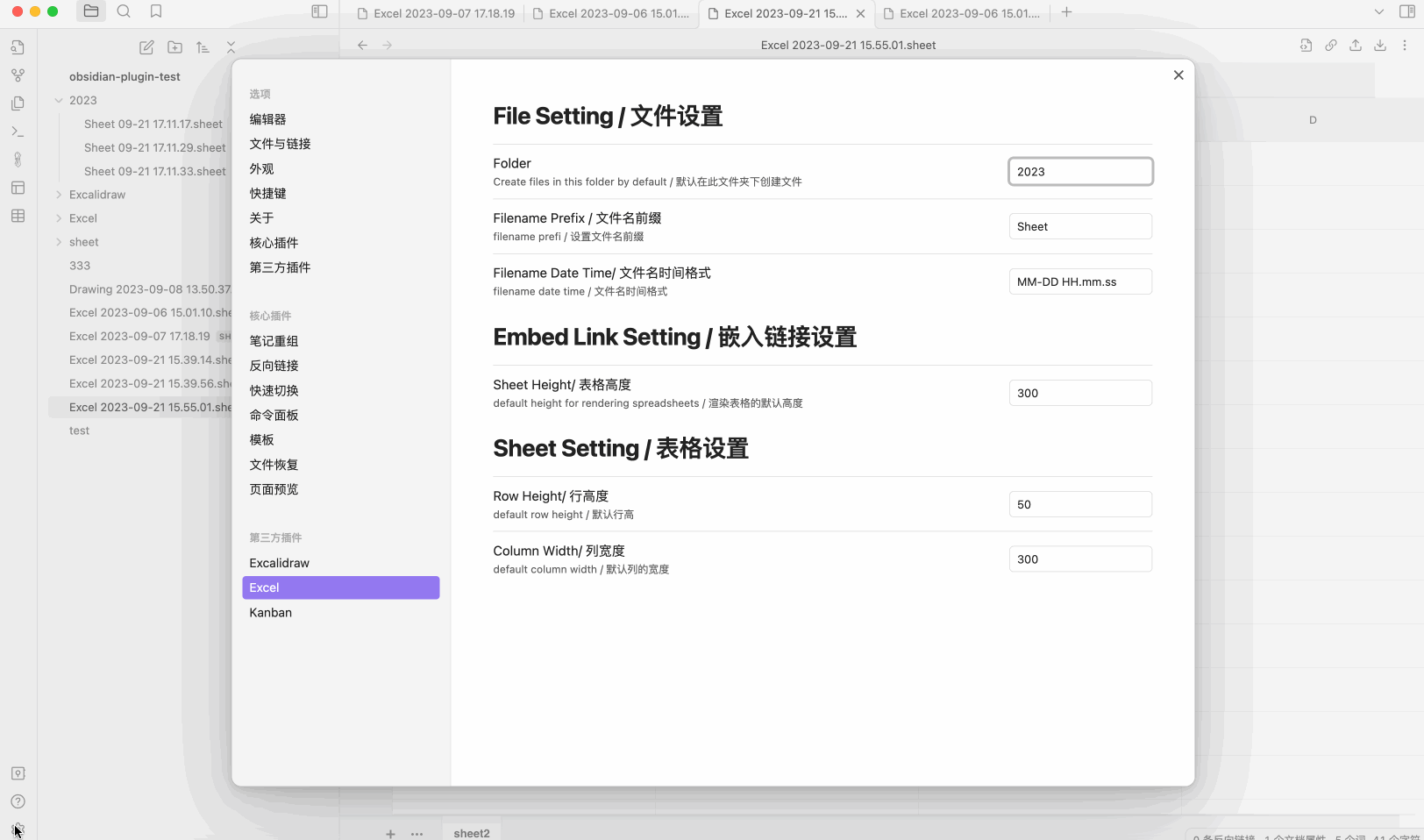Toggle the right sidebar collapse icon

tap(1406, 11)
